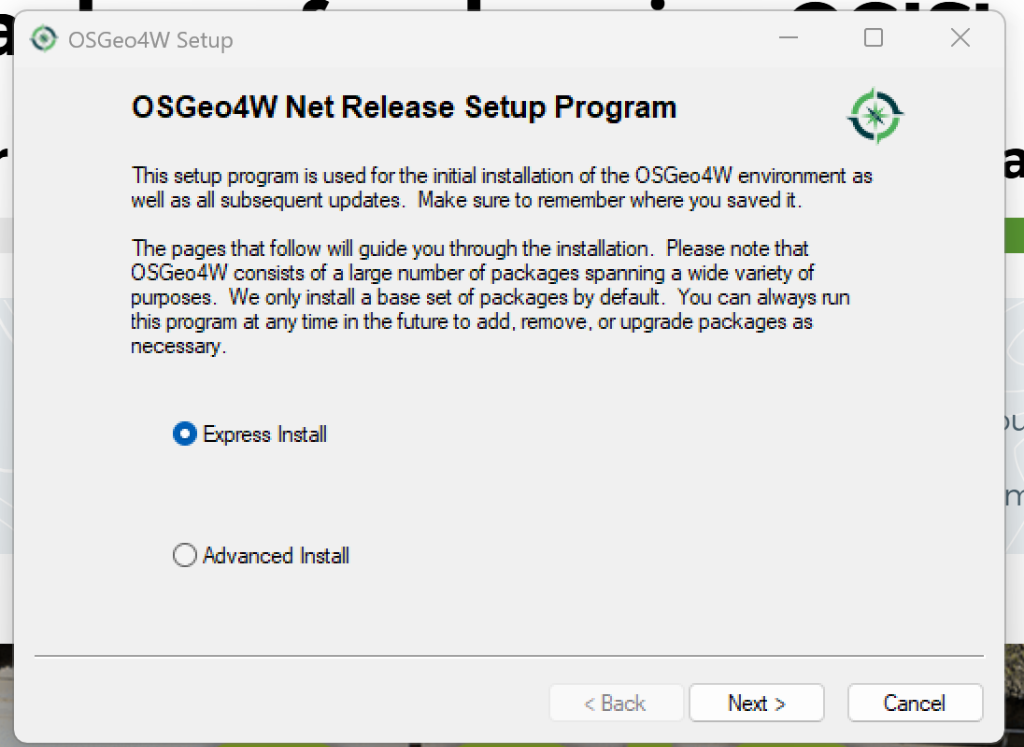Image resolution: width=1024 pixels, height=747 pixels.
Task: Enable Advanced Install by clicking its circle
Action: click(184, 555)
